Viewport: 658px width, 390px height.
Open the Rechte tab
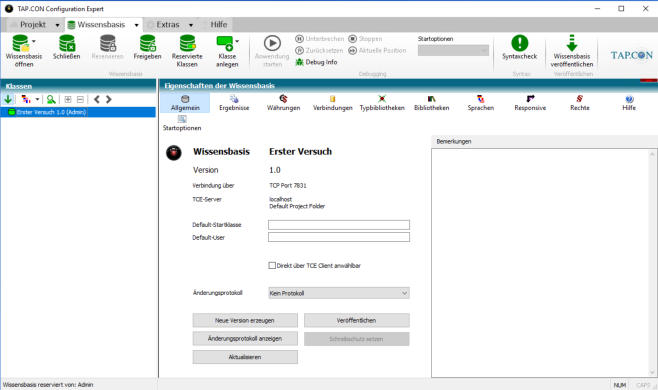[x=580, y=103]
